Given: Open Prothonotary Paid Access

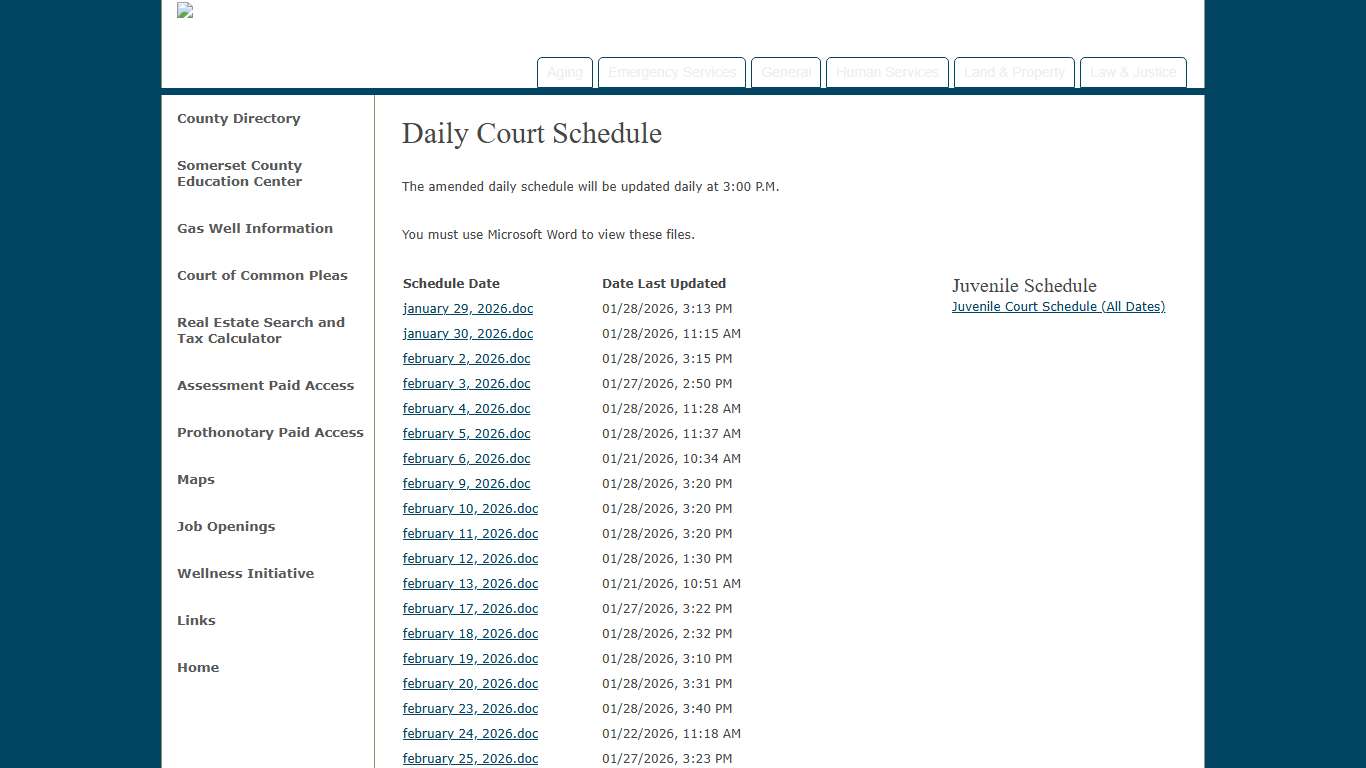Looking at the screenshot, I should [270, 432].
